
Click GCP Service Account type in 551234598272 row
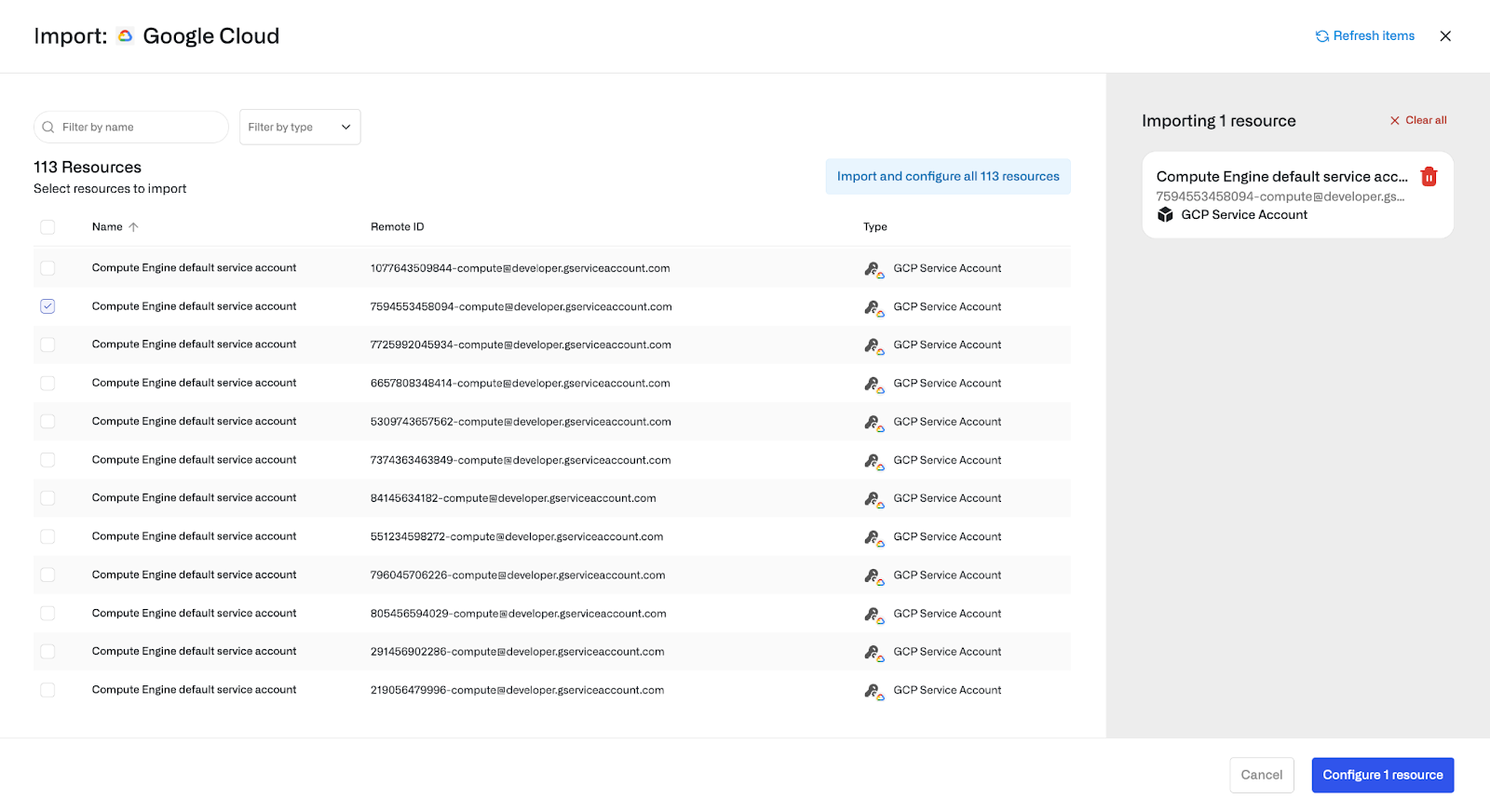click(x=947, y=536)
